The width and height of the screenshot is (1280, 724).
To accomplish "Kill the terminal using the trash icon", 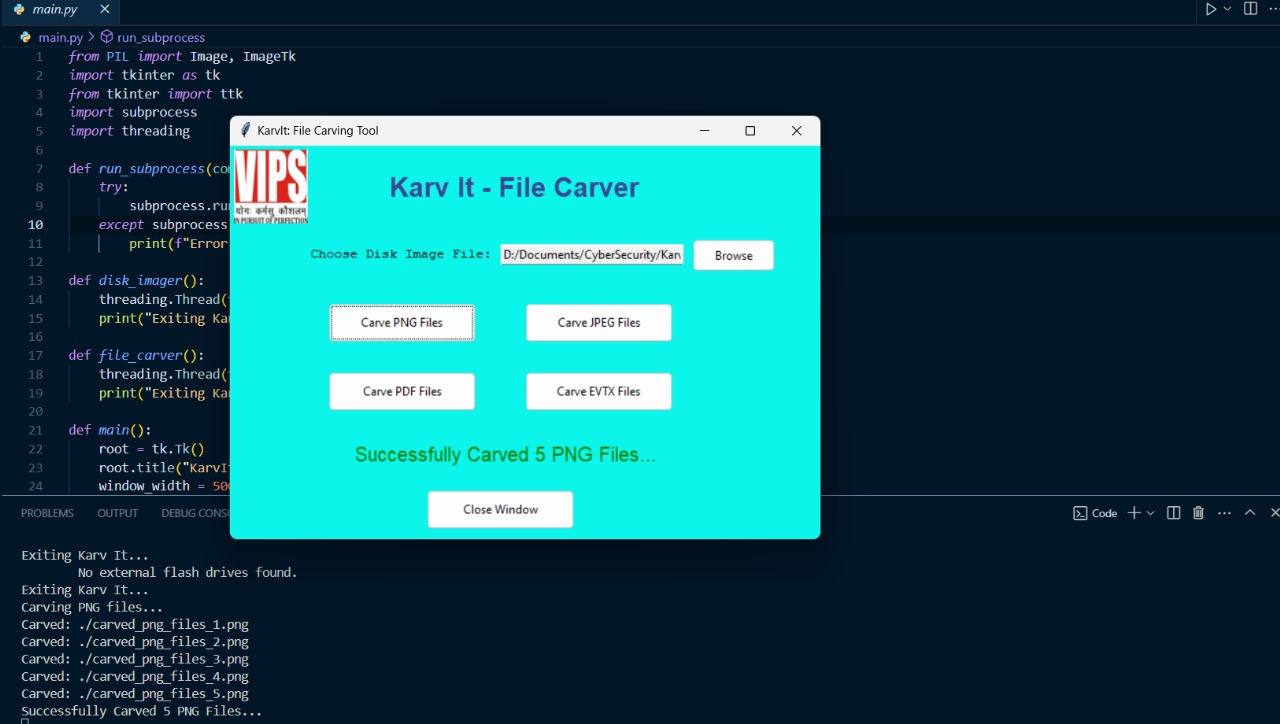I will click(1197, 512).
